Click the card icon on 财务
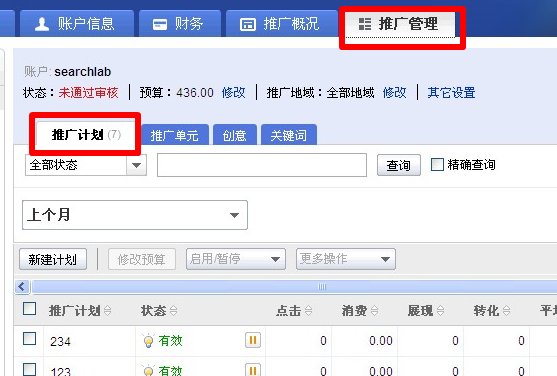 click(160, 25)
